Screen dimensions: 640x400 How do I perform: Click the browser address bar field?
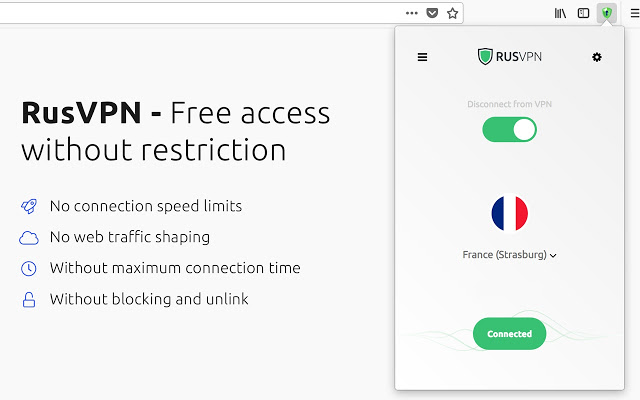click(x=200, y=13)
